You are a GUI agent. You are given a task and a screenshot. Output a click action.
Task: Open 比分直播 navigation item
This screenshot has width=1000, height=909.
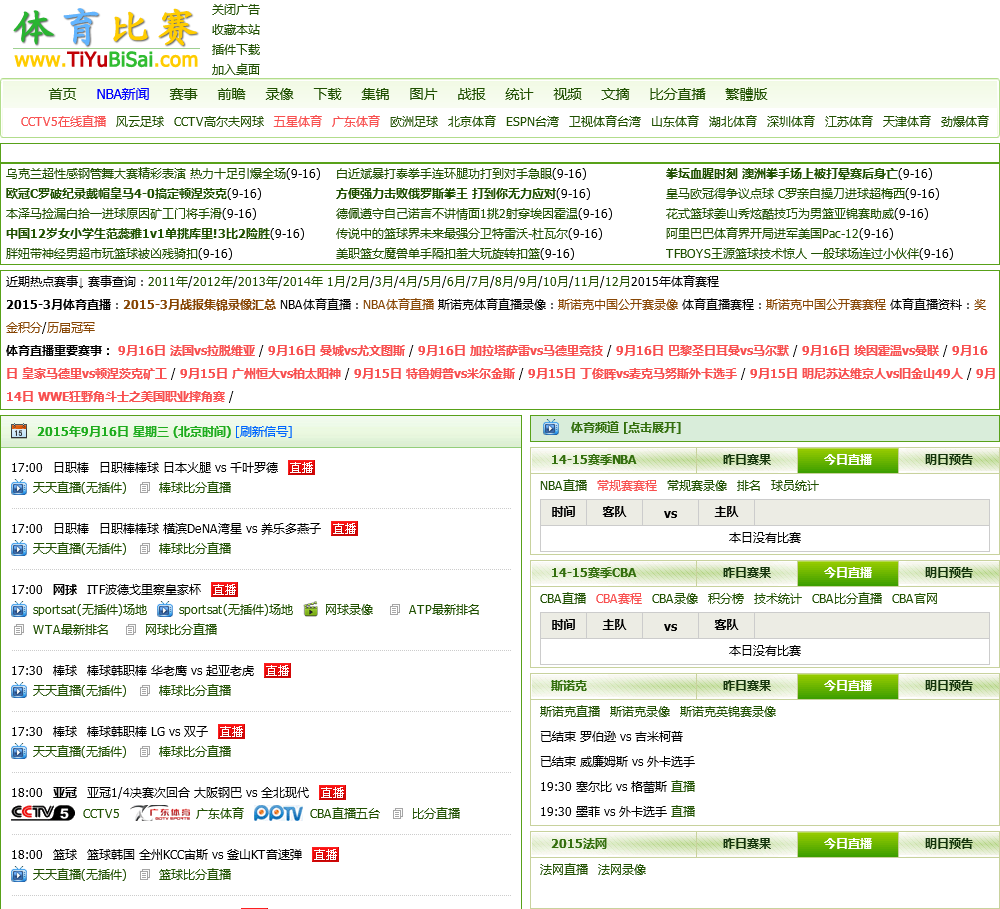[x=677, y=94]
